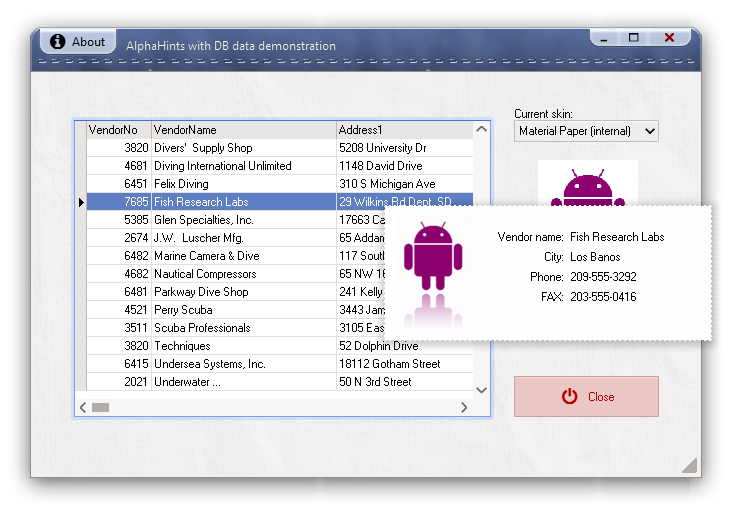Select the Address1 column header
The height and width of the screenshot is (512, 730).
(x=405, y=130)
